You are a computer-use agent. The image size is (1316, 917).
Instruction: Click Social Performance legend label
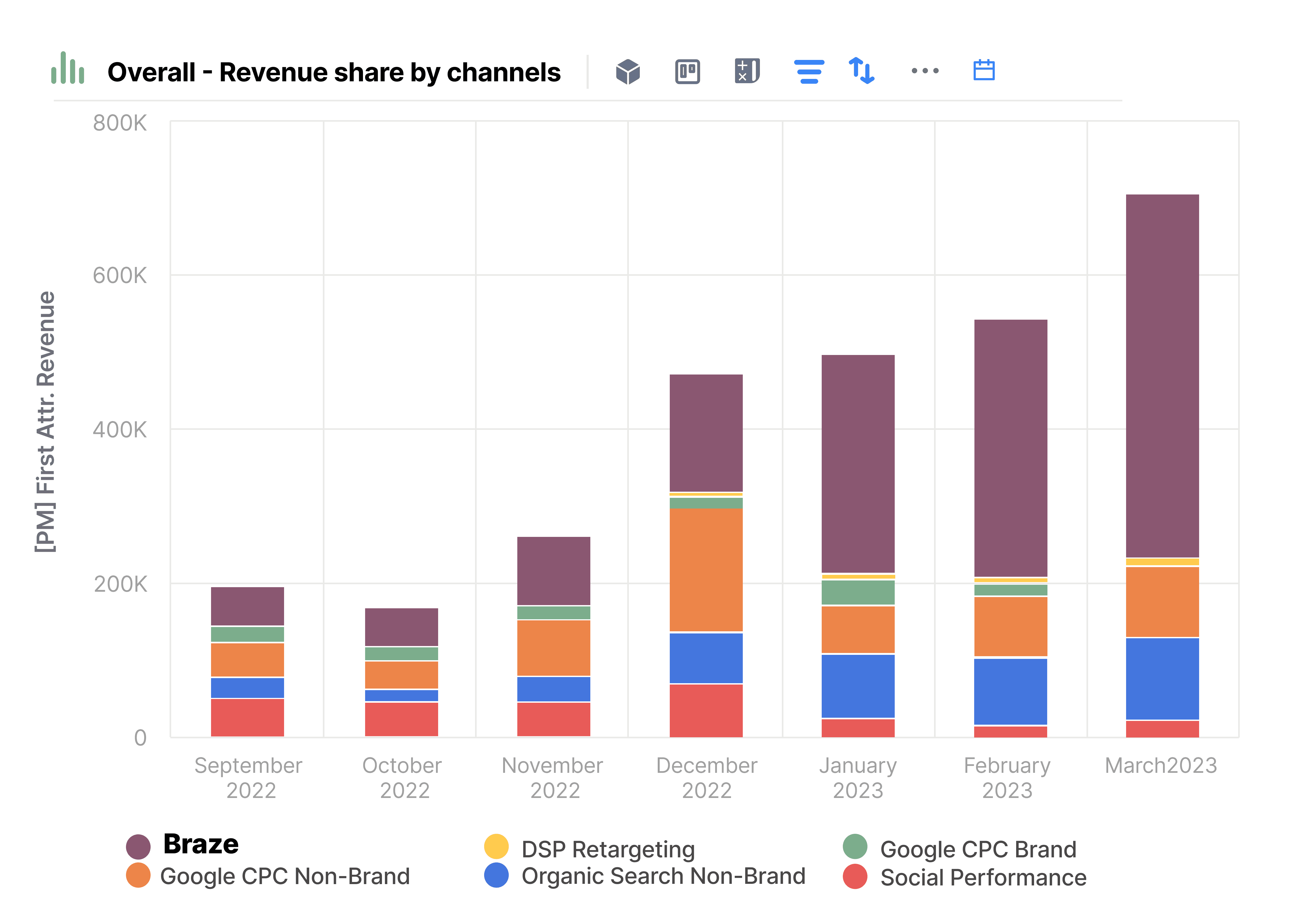tap(983, 877)
